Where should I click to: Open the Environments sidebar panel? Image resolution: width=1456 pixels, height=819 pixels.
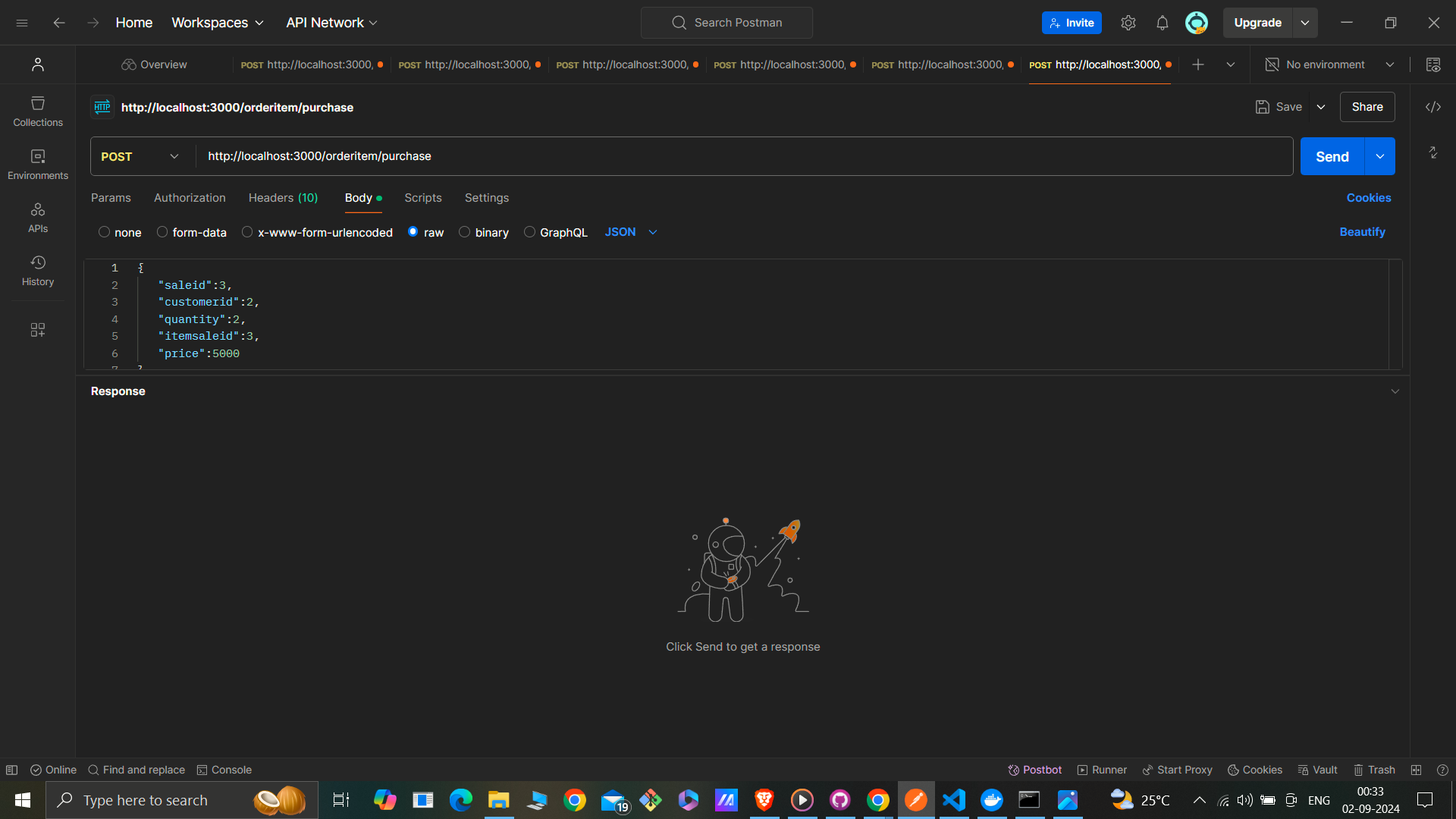pos(38,164)
